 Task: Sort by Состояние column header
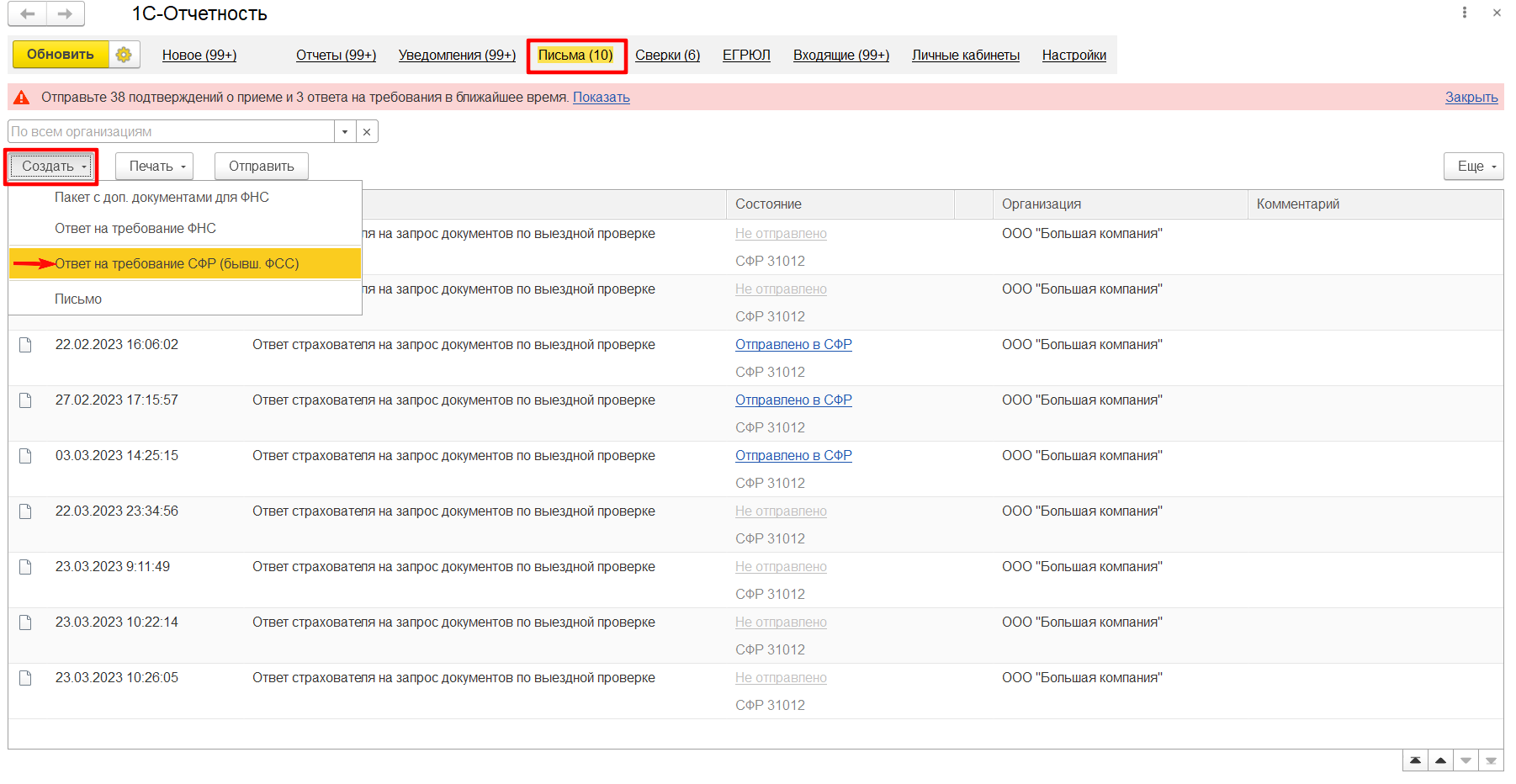point(840,204)
